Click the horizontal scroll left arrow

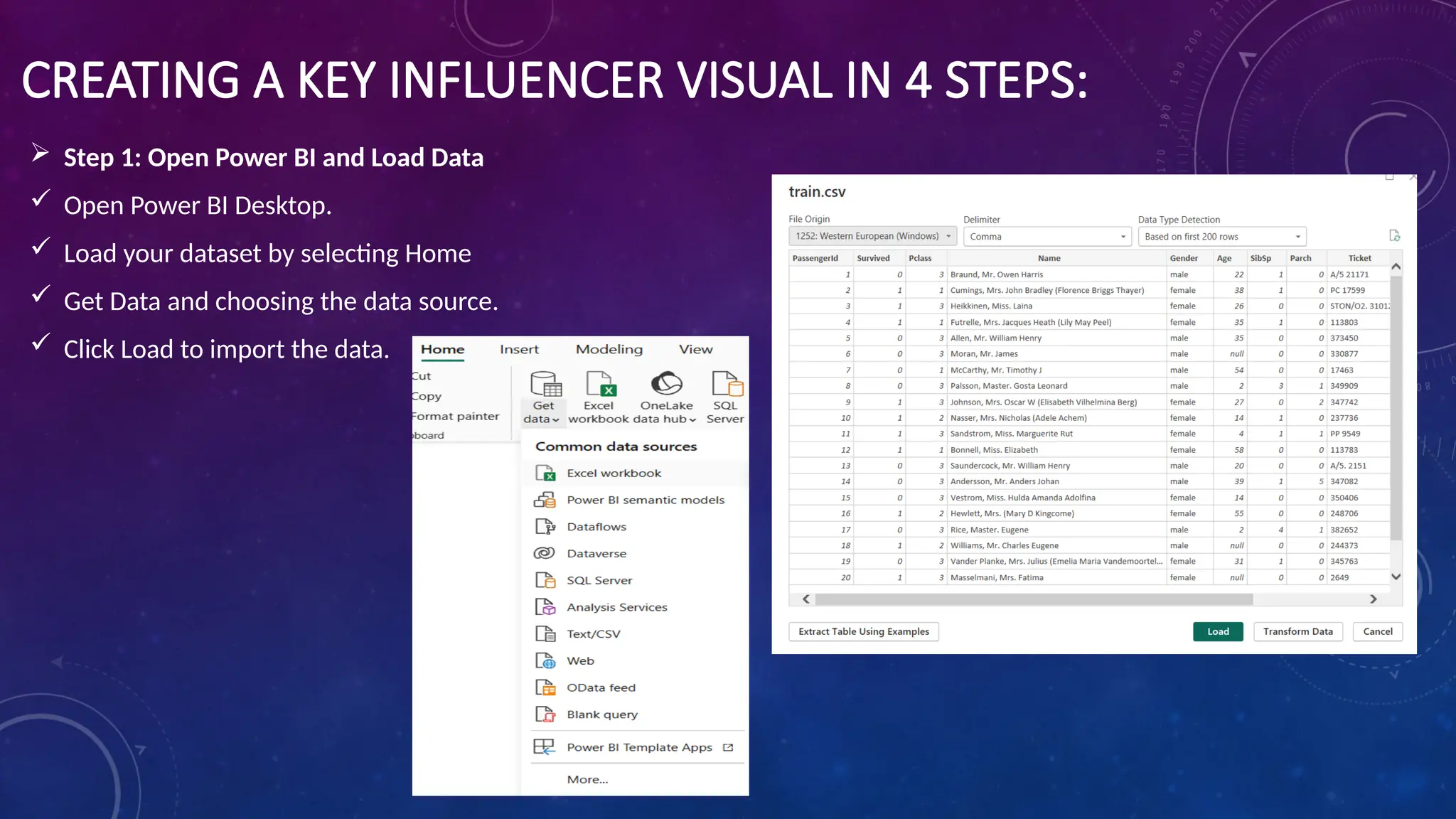coord(805,599)
